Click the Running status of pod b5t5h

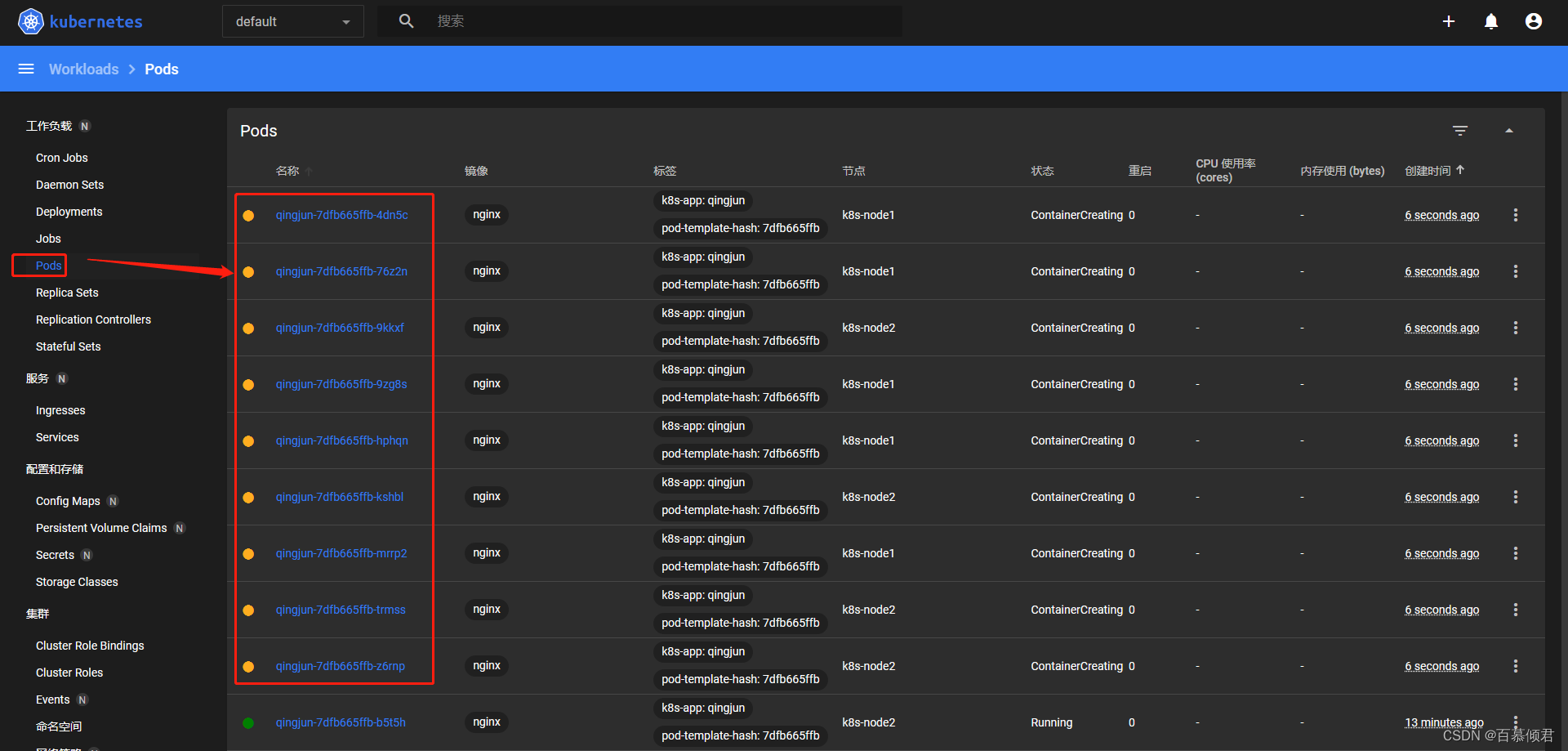click(1052, 722)
